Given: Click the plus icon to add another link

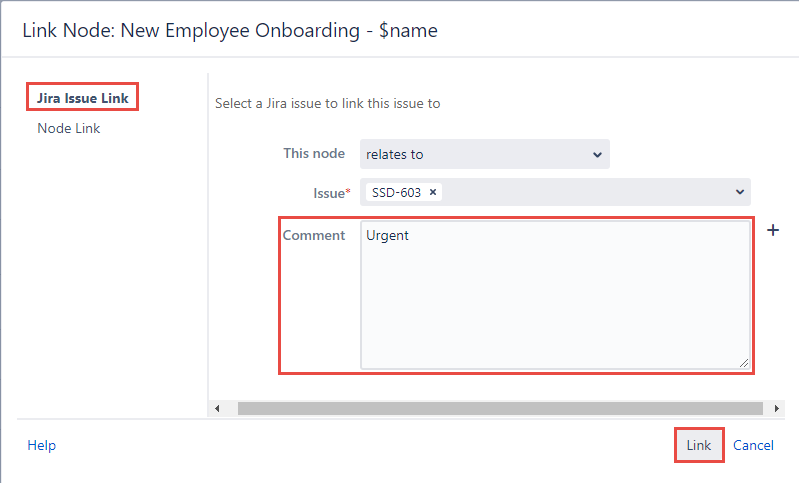Looking at the screenshot, I should point(773,230).
